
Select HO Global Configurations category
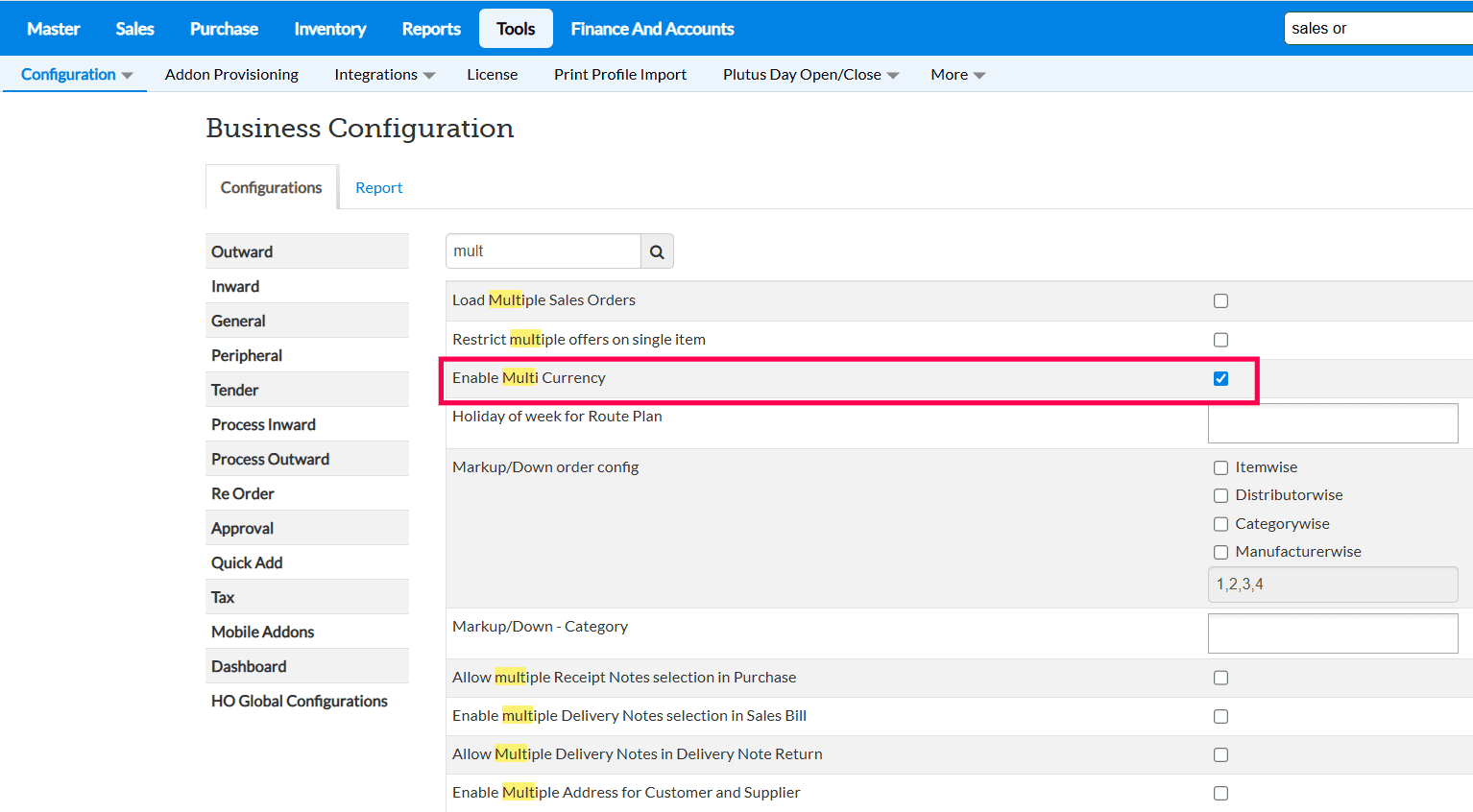click(x=300, y=701)
